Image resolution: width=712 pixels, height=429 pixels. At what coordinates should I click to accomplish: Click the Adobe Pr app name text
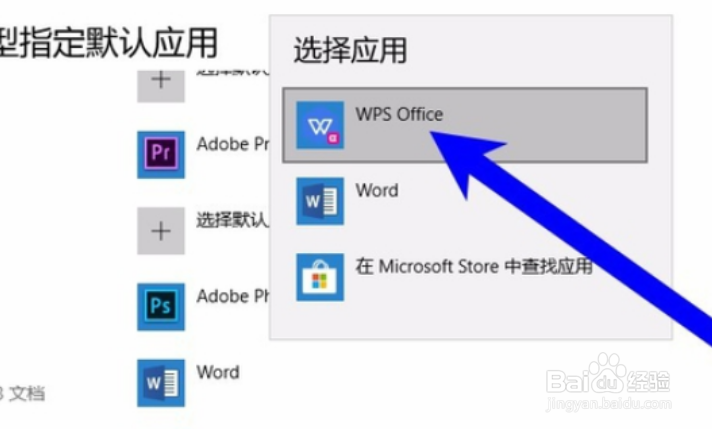232,144
